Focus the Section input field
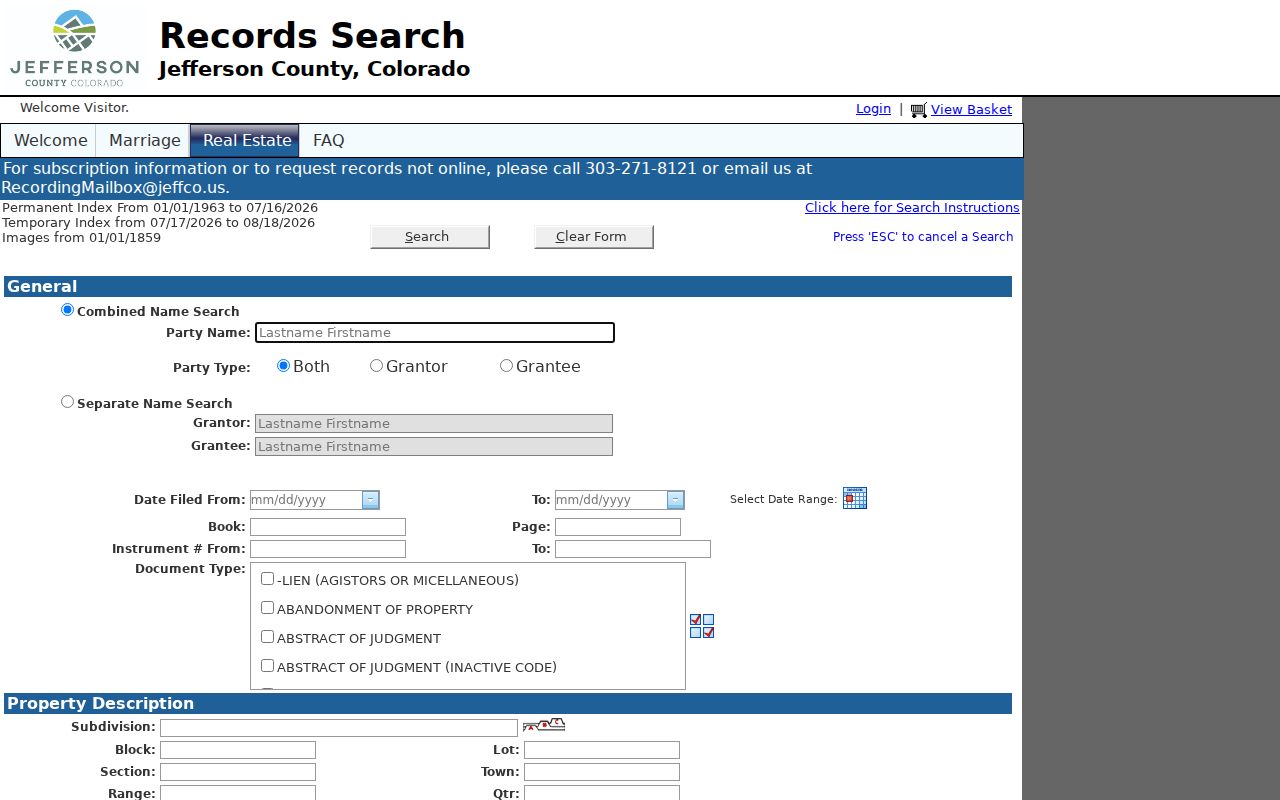Screen dimensions: 1280x800 coord(238,772)
